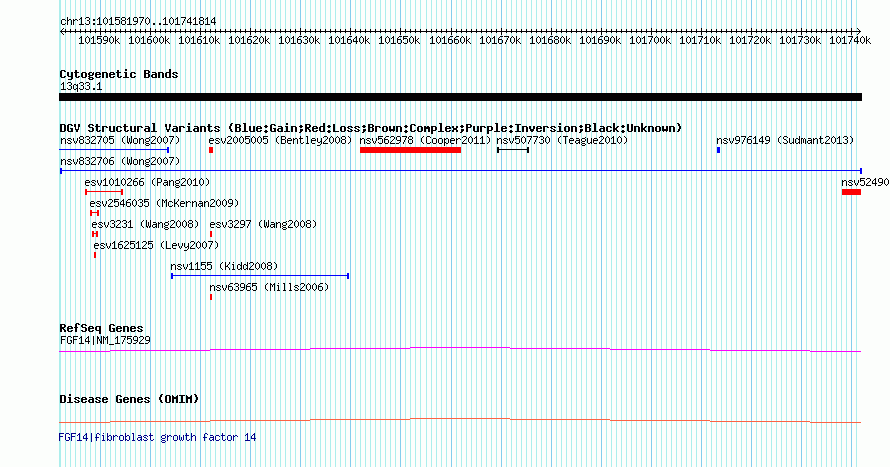Select the red nsv52490 loss bar
This screenshot has height=467, width=890.
pos(851,192)
